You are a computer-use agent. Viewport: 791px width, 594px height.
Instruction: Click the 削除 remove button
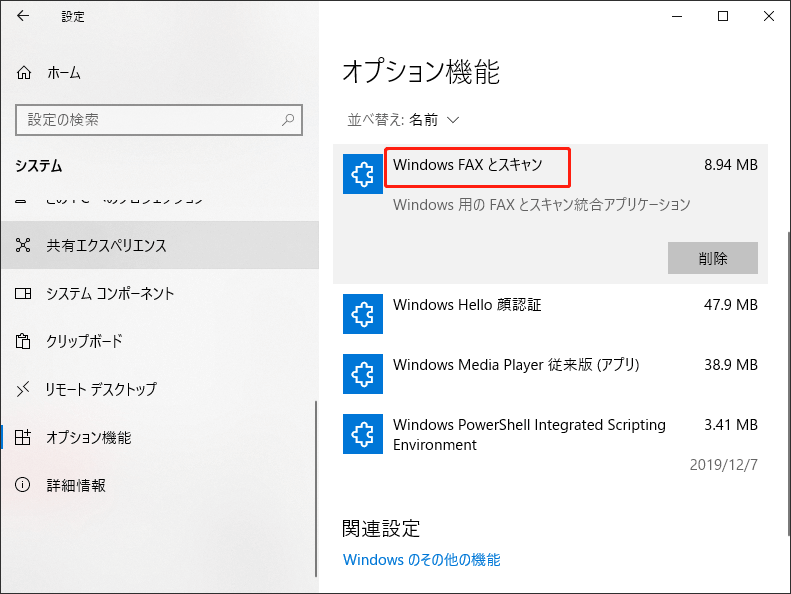(x=713, y=258)
